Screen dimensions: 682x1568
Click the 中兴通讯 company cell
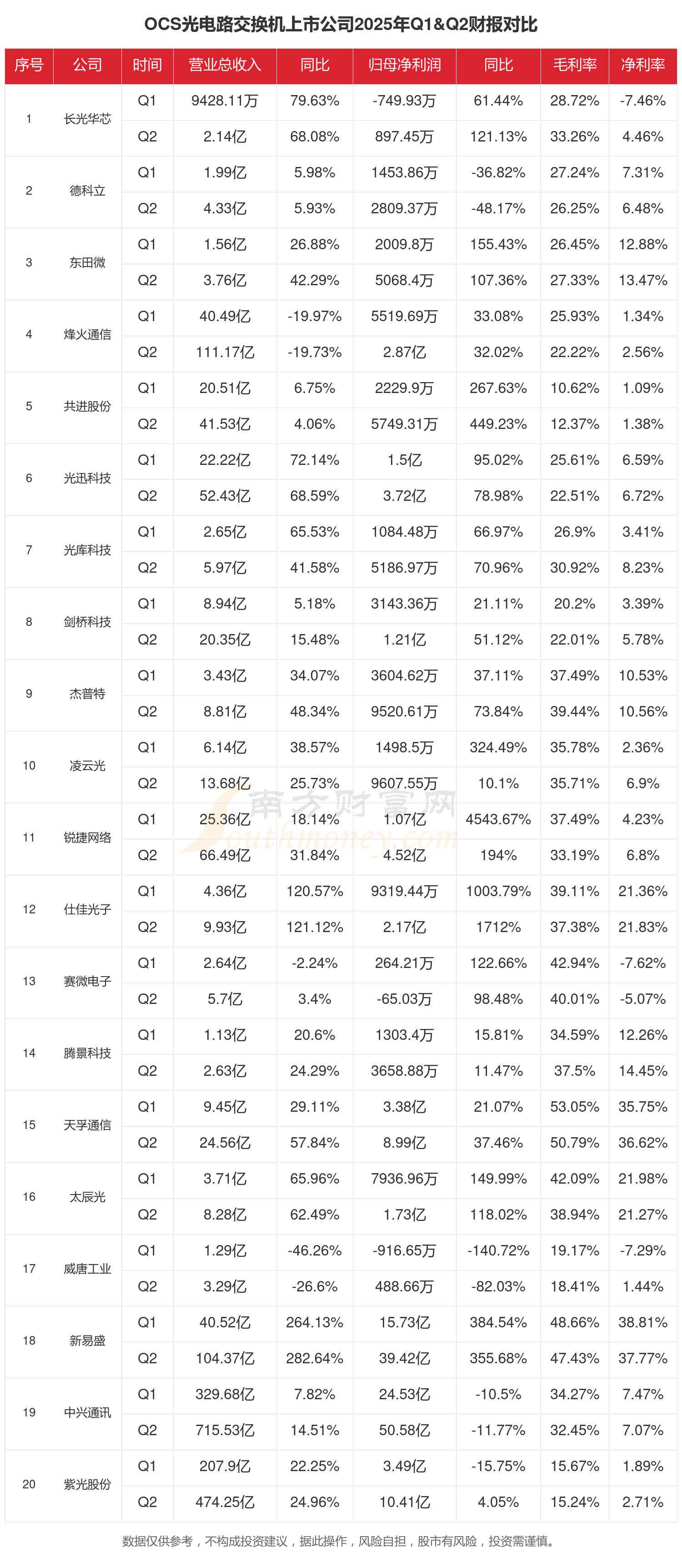(87, 1412)
